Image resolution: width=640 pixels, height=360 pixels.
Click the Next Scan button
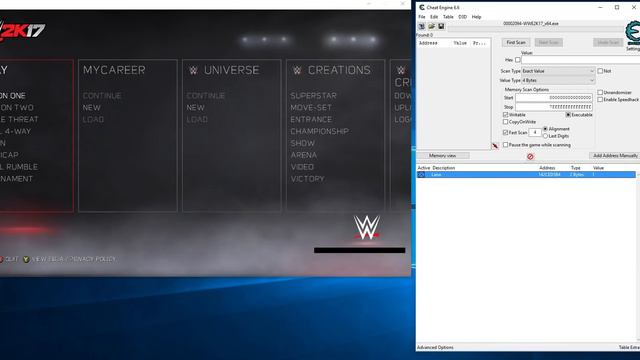549,42
